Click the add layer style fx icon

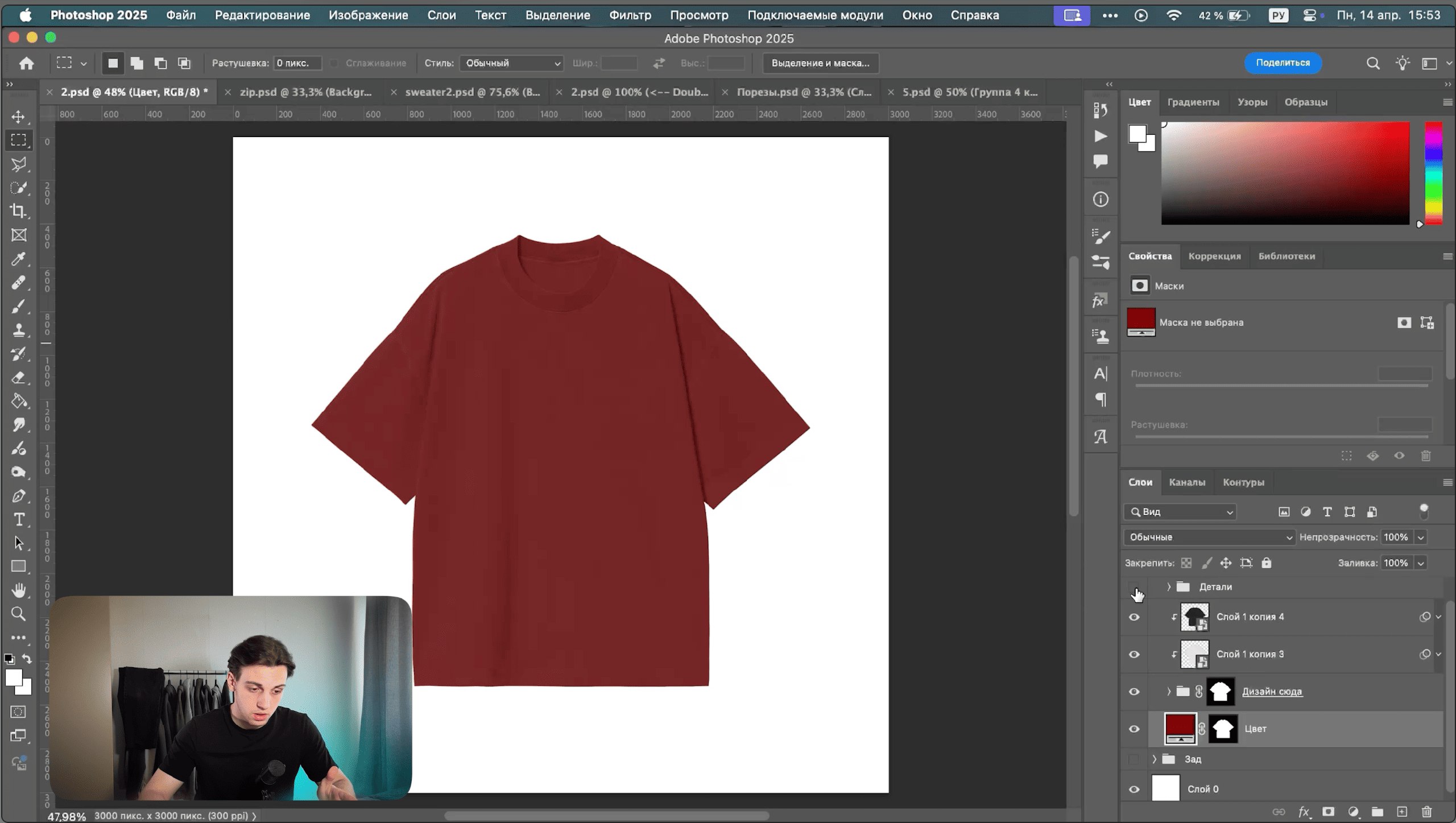1304,812
